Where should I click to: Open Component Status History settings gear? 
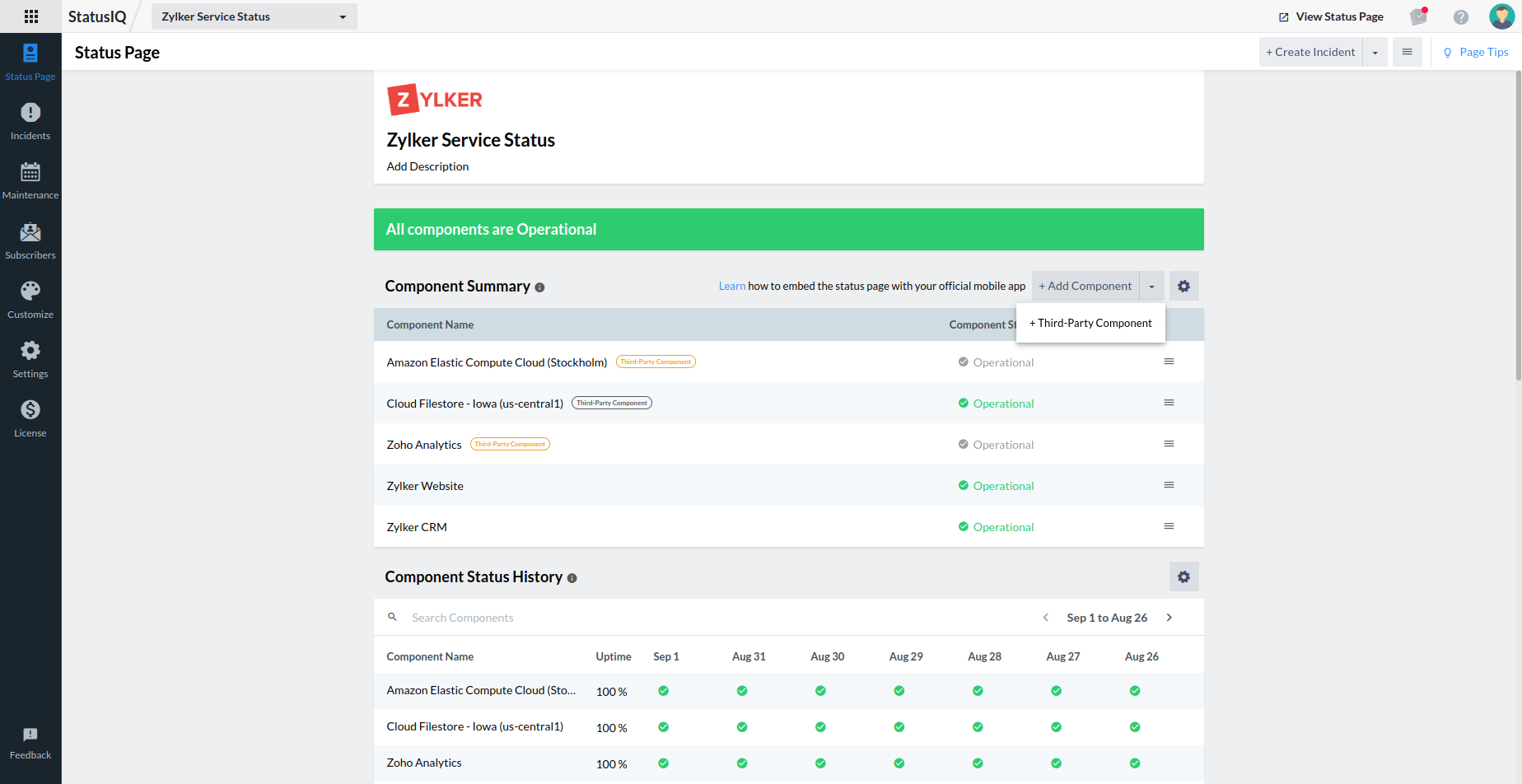click(x=1184, y=576)
